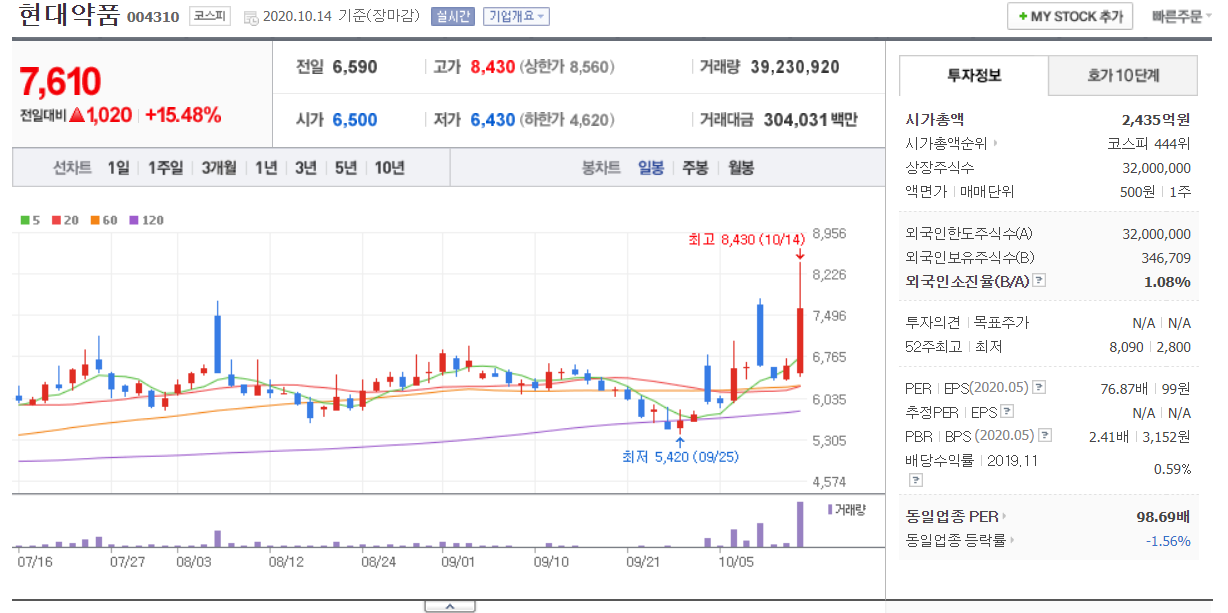
Task: Select the 1일 line chart period
Action: coord(118,168)
